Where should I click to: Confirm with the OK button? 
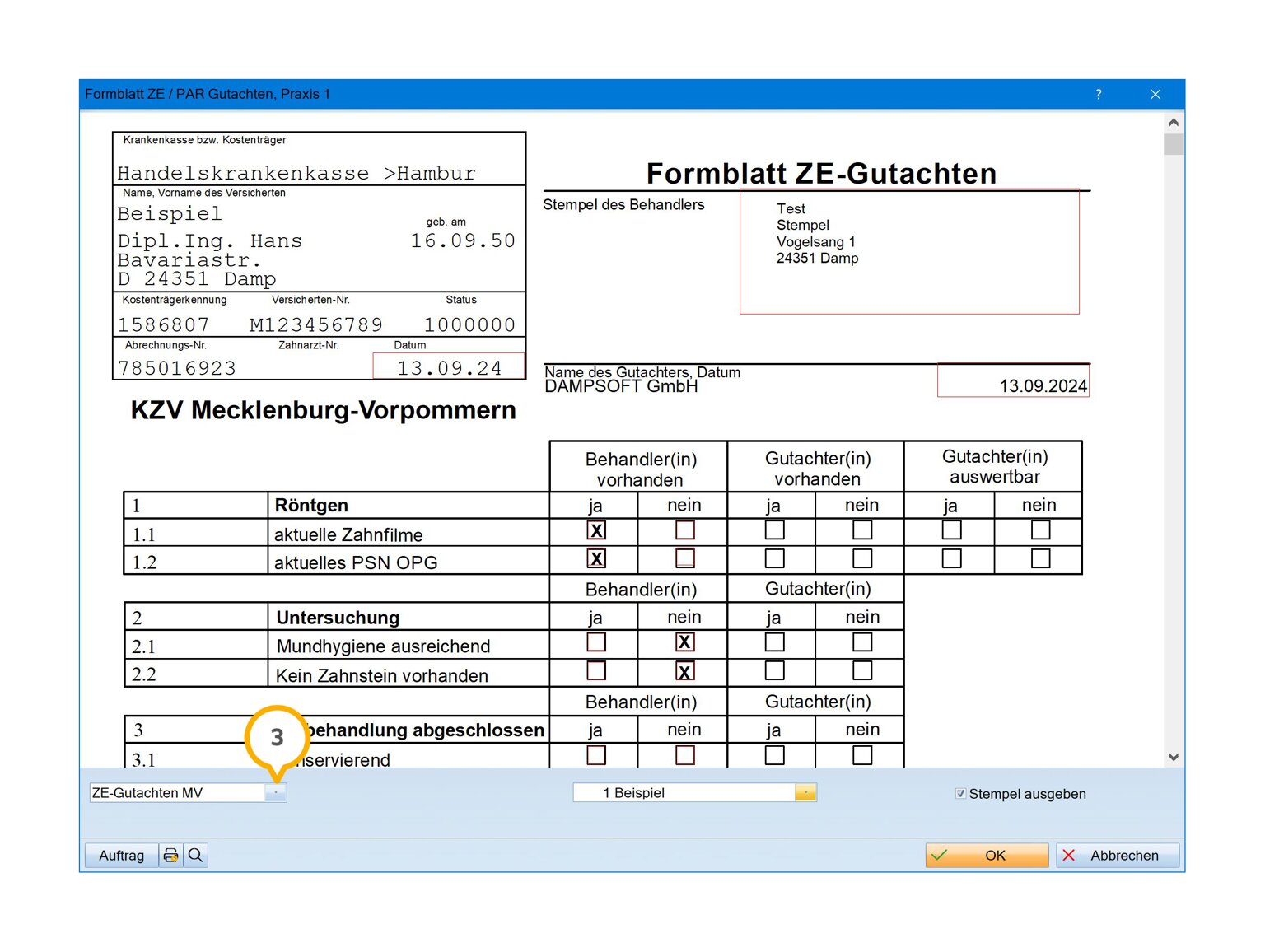[987, 855]
